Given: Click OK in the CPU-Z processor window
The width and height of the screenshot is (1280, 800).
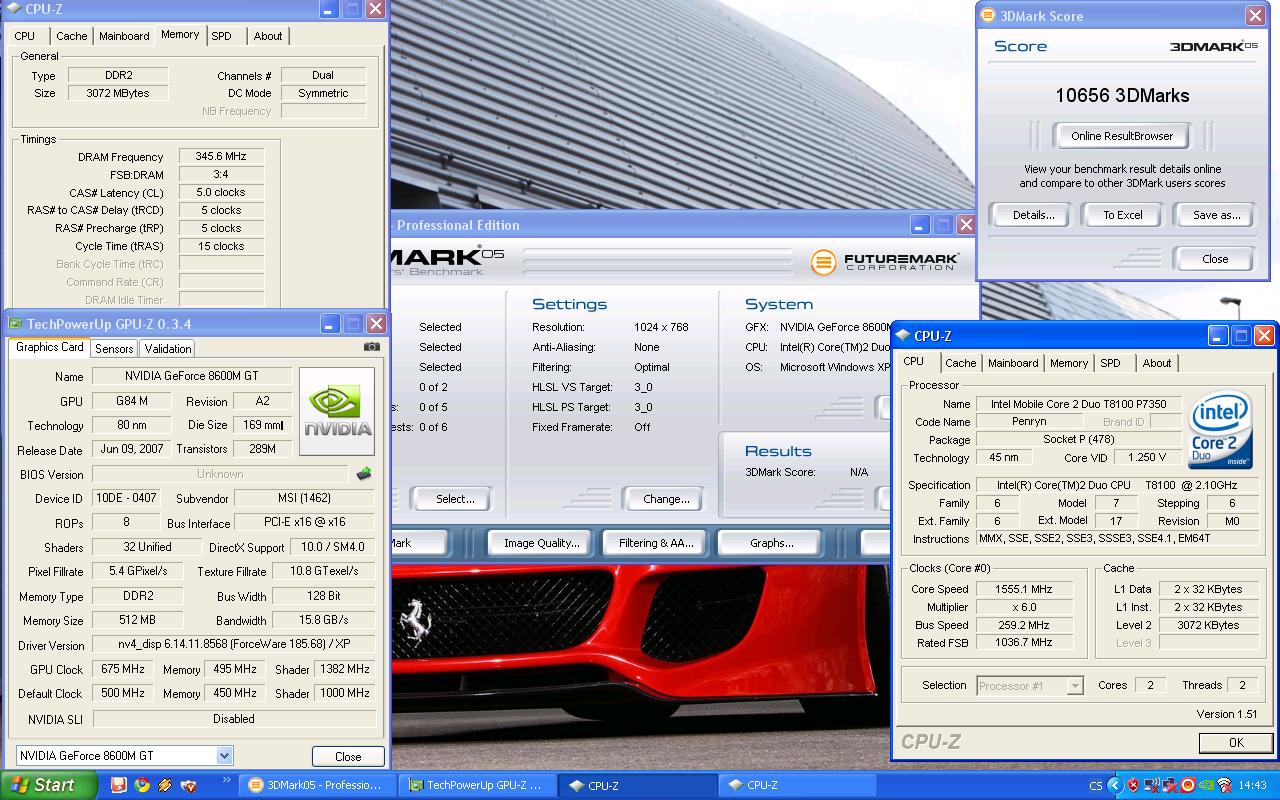Looking at the screenshot, I should [1236, 742].
